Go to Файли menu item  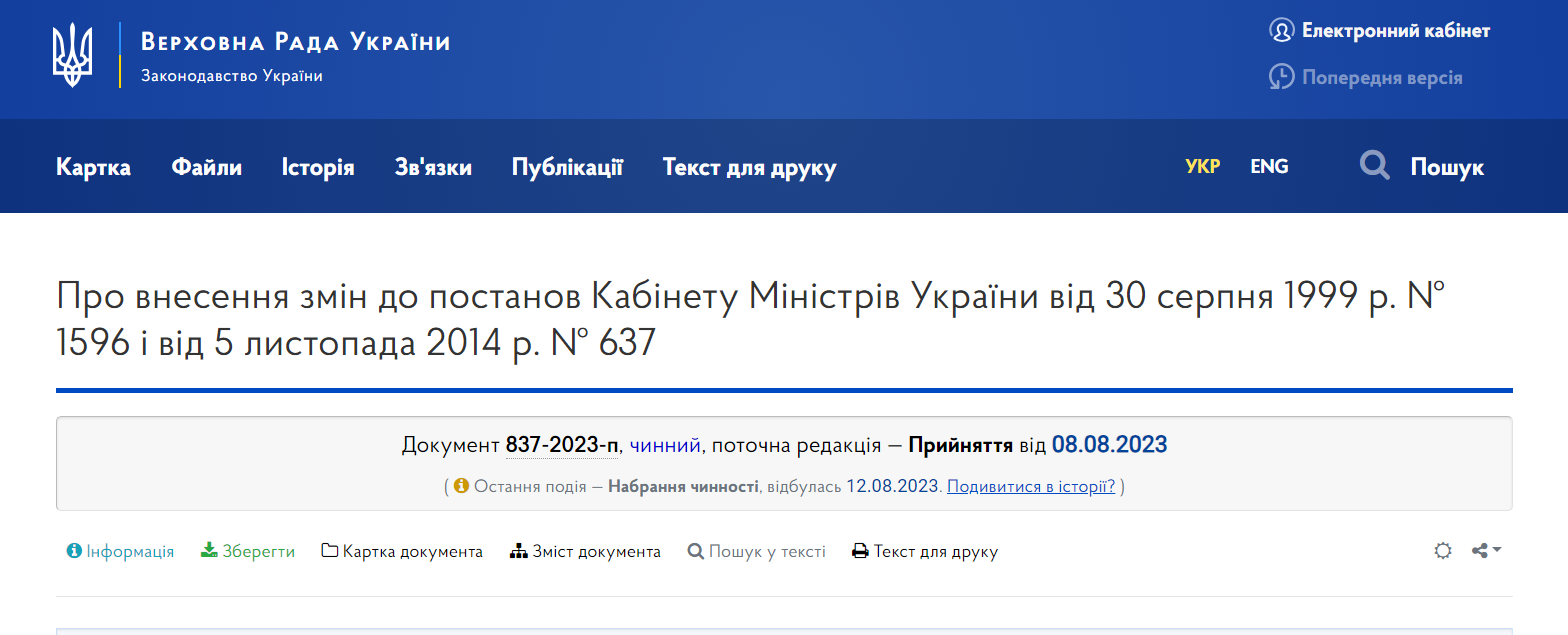(206, 167)
